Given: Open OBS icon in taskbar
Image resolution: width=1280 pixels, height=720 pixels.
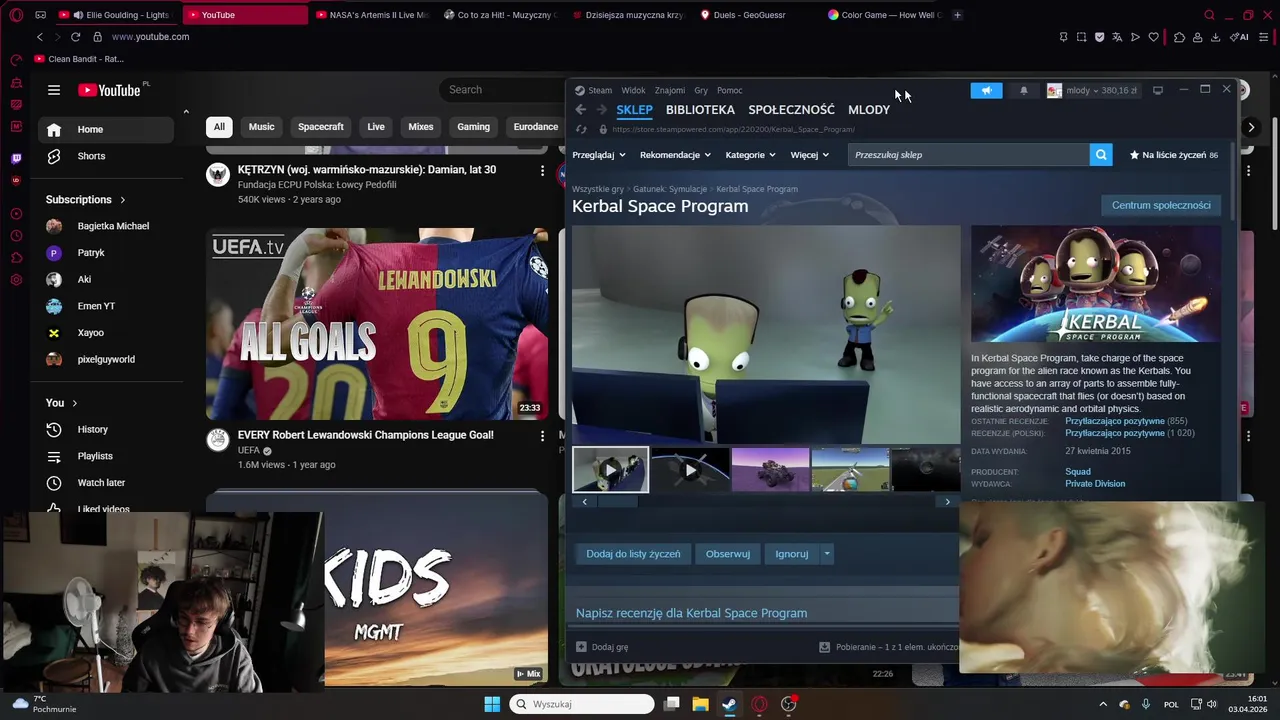Looking at the screenshot, I should pyautogui.click(x=789, y=704).
